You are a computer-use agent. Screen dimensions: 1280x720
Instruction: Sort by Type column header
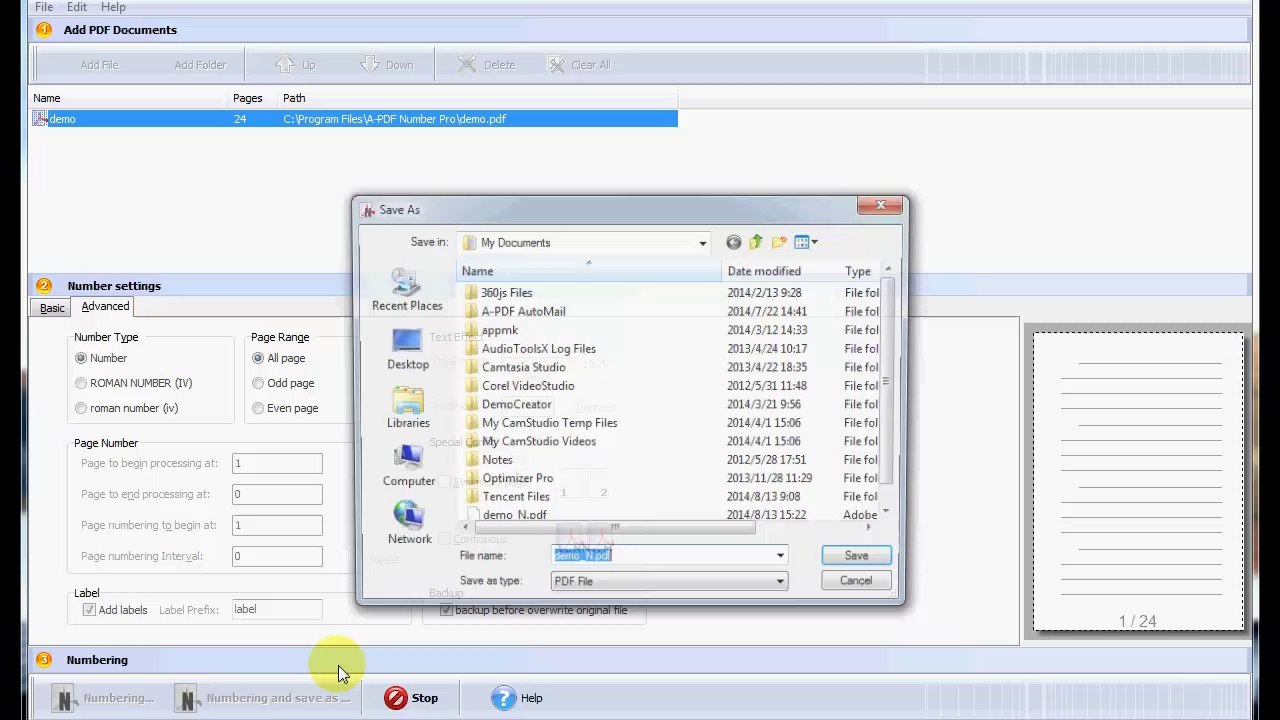pos(860,271)
